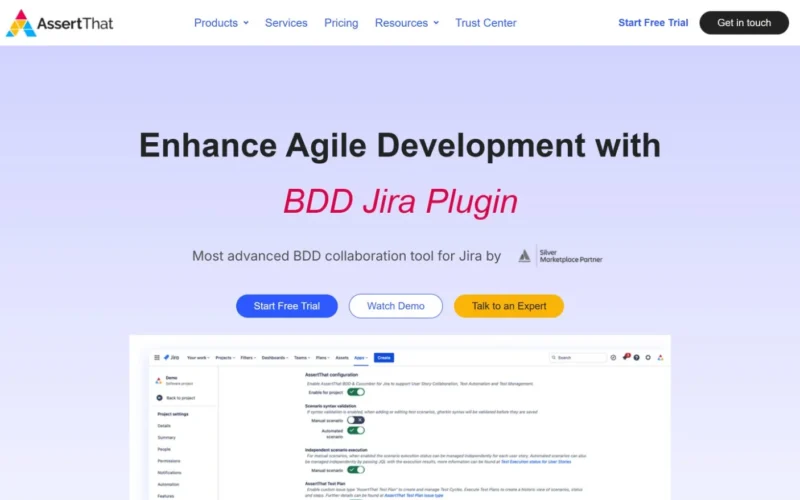This screenshot has width=800, height=500.
Task: Click the 'AssertThat configuration' section heading
Action: pyautogui.click(x=331, y=375)
